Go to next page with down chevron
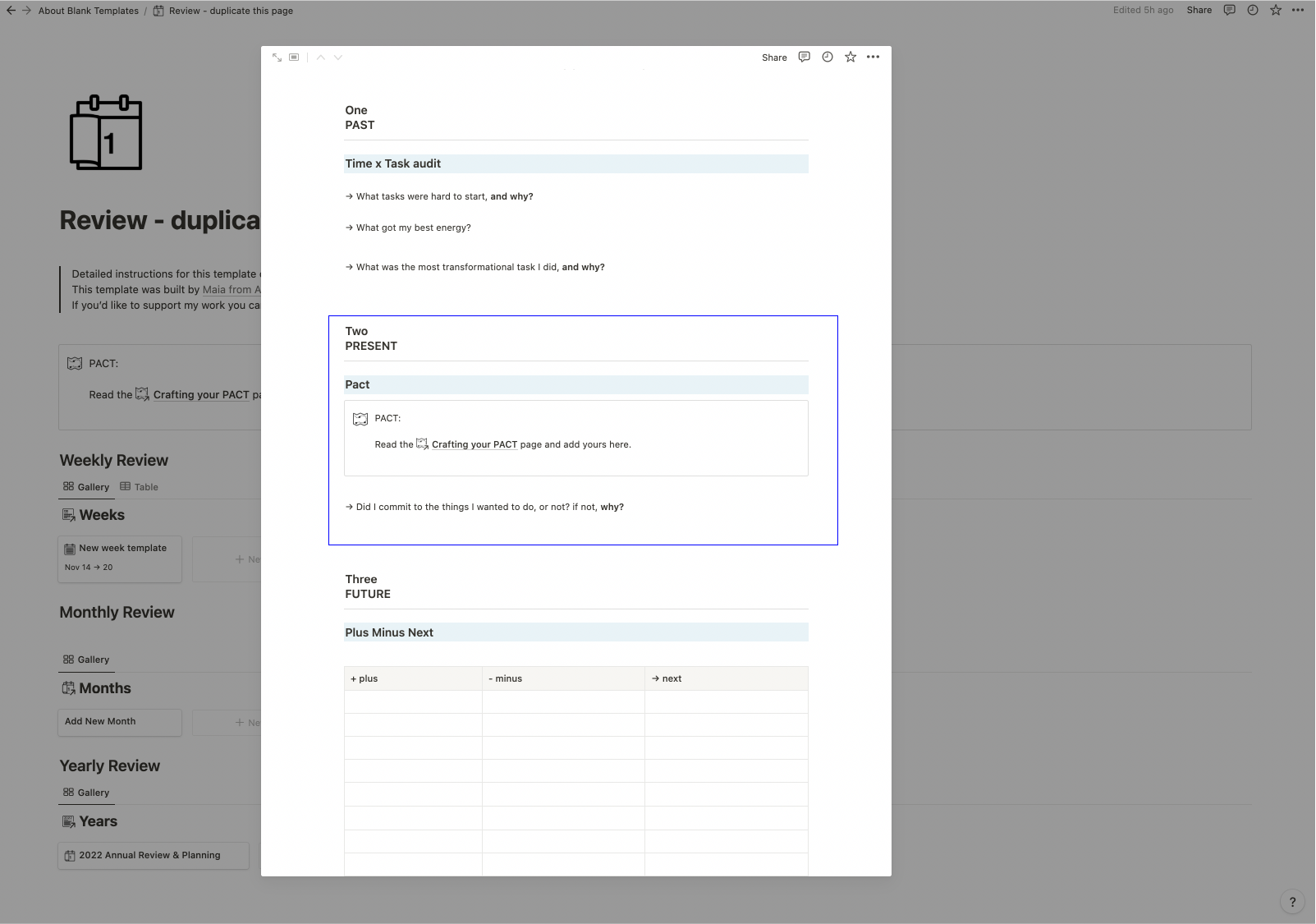Image resolution: width=1316 pixels, height=924 pixels. point(338,57)
